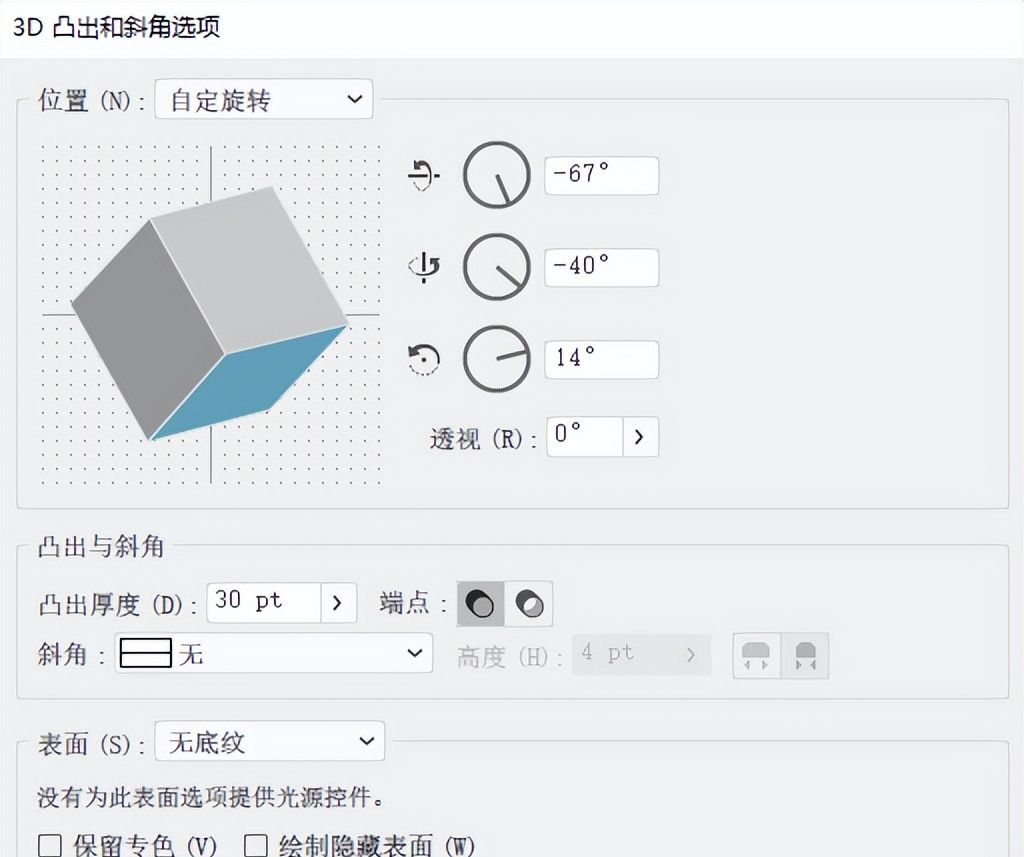Click the bevel extent in icon
Viewport: 1024px width, 857px height.
point(805,656)
